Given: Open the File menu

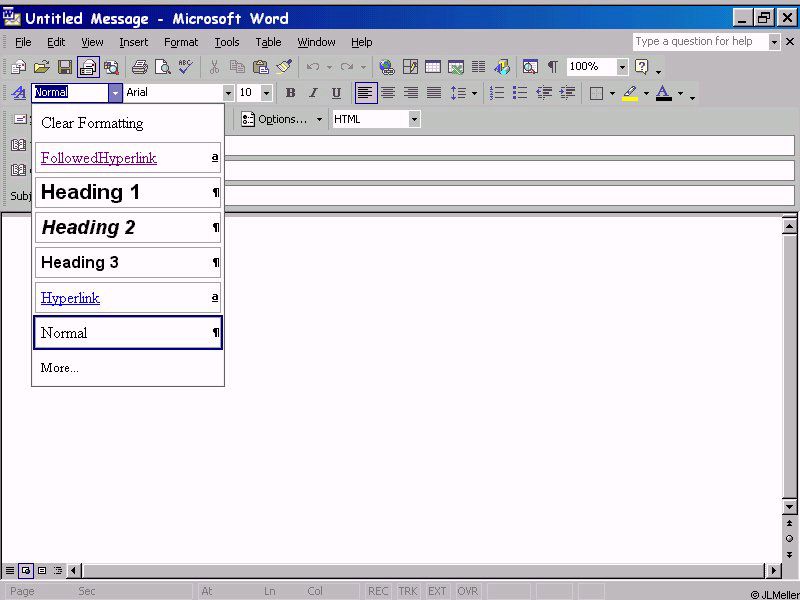Looking at the screenshot, I should point(23,42).
